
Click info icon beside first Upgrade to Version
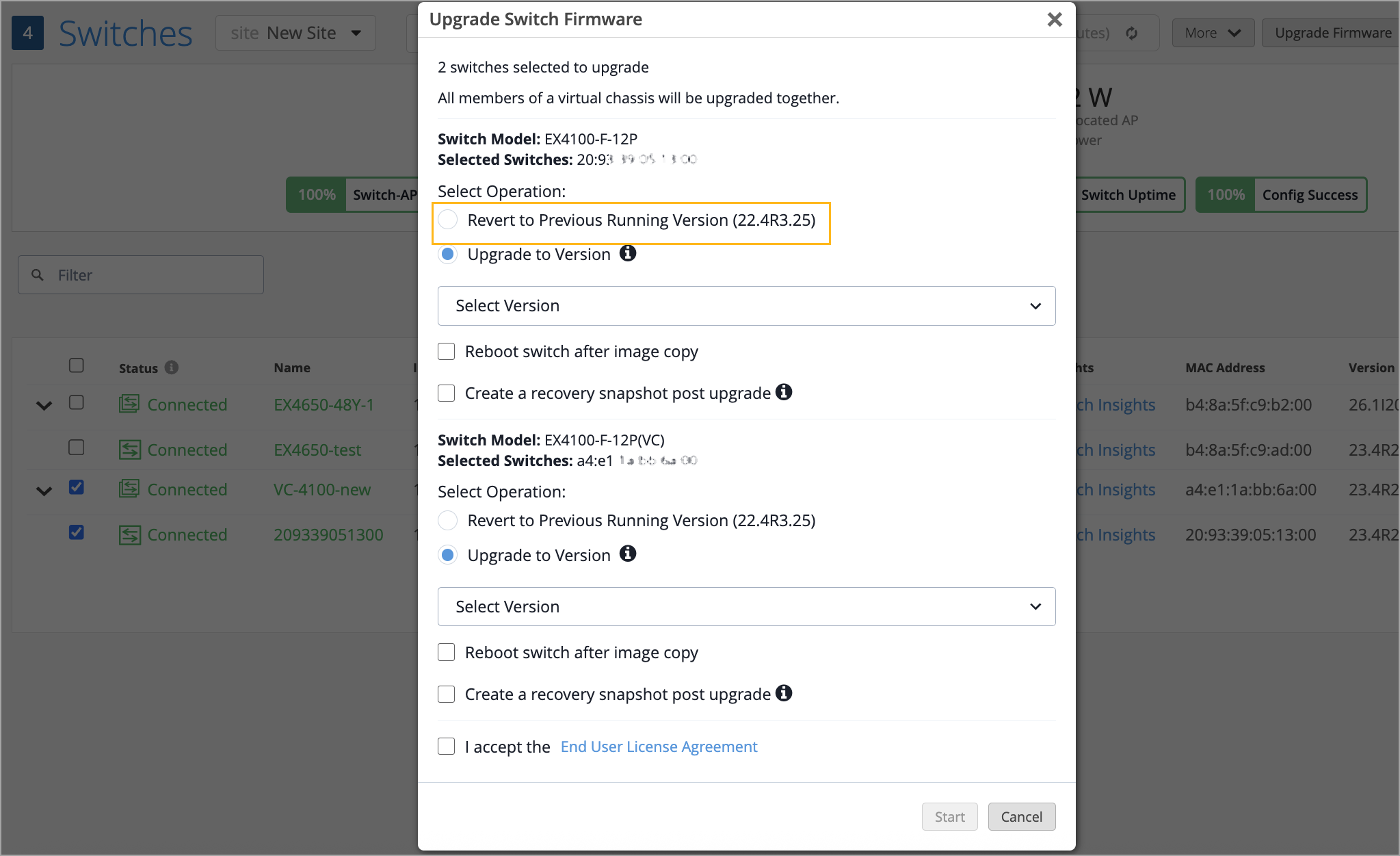(627, 253)
